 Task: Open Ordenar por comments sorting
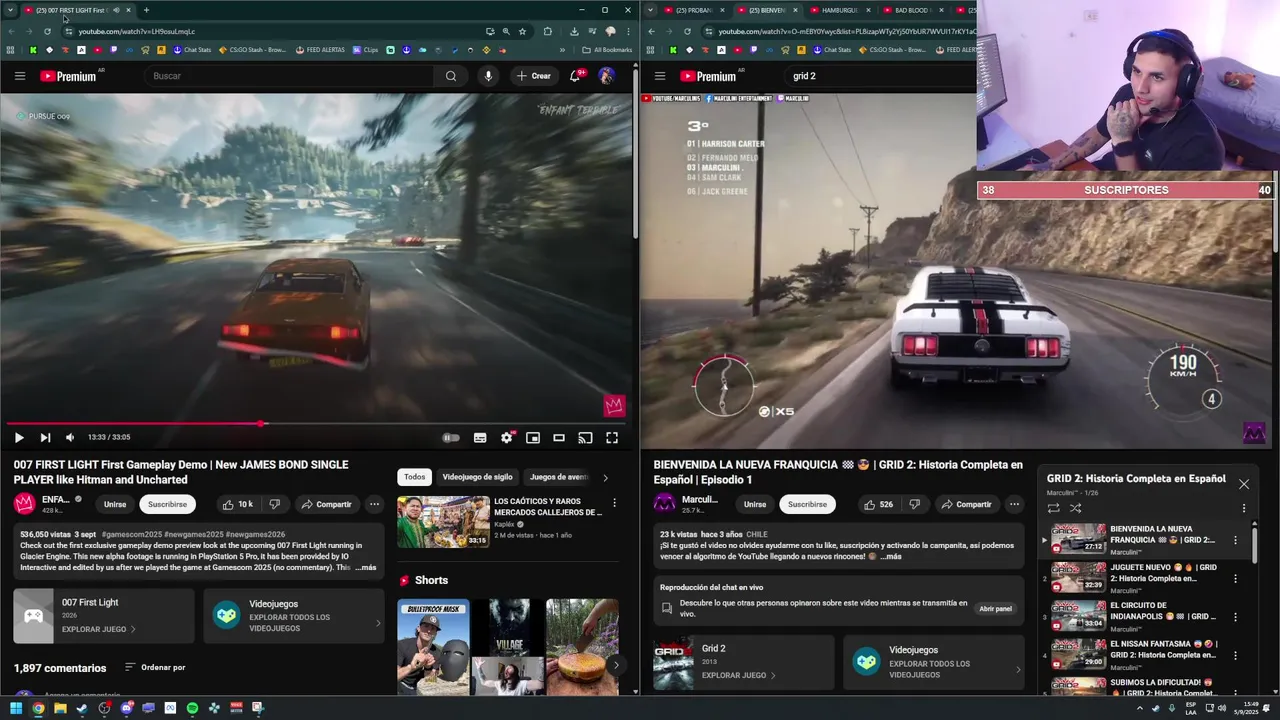coord(155,667)
